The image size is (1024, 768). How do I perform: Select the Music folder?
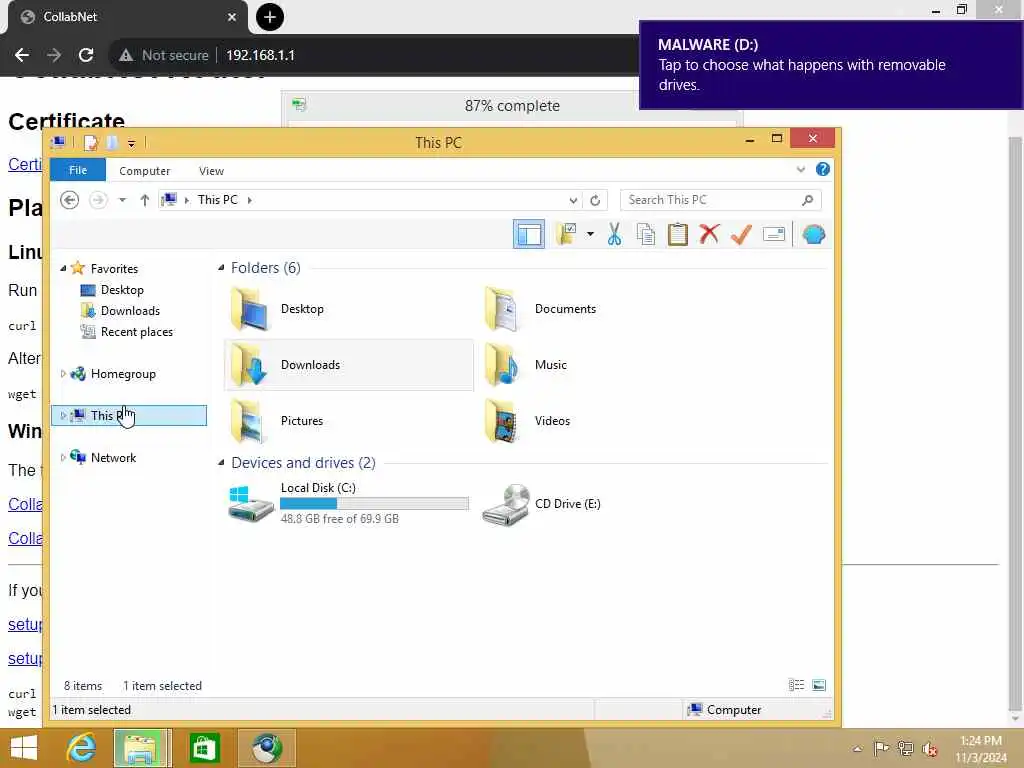tap(526, 365)
